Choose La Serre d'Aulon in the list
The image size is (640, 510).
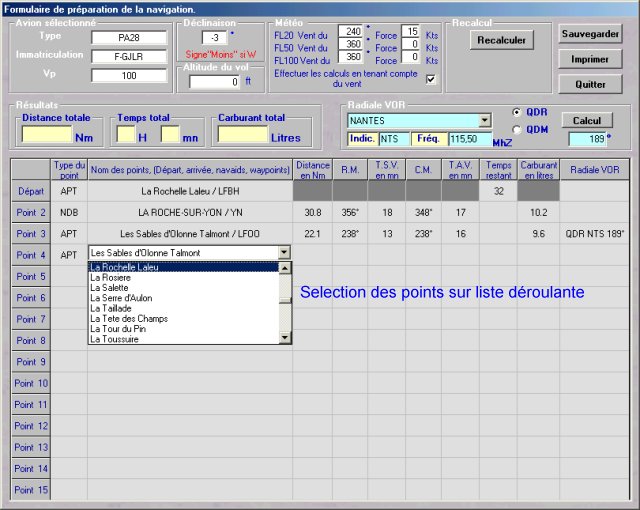coord(184,298)
